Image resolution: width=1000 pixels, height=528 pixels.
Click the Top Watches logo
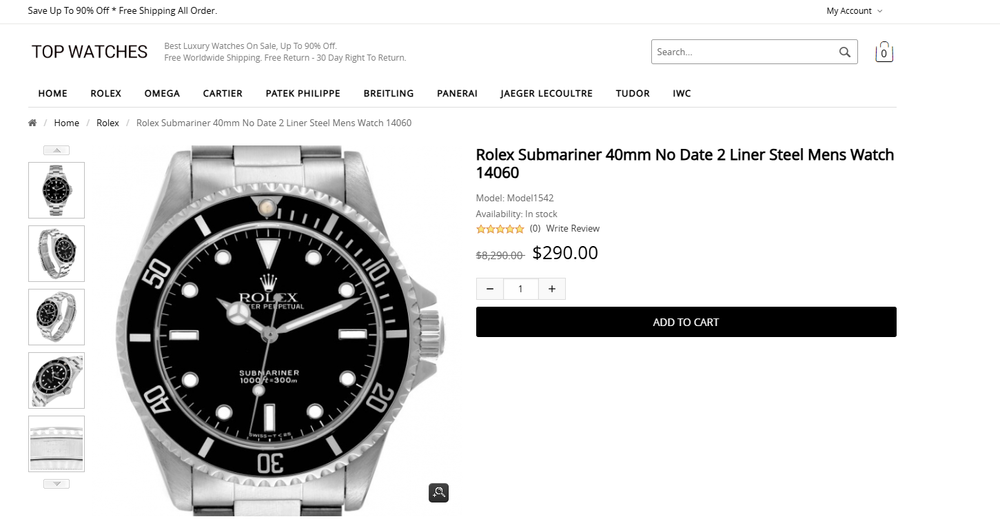[x=90, y=52]
